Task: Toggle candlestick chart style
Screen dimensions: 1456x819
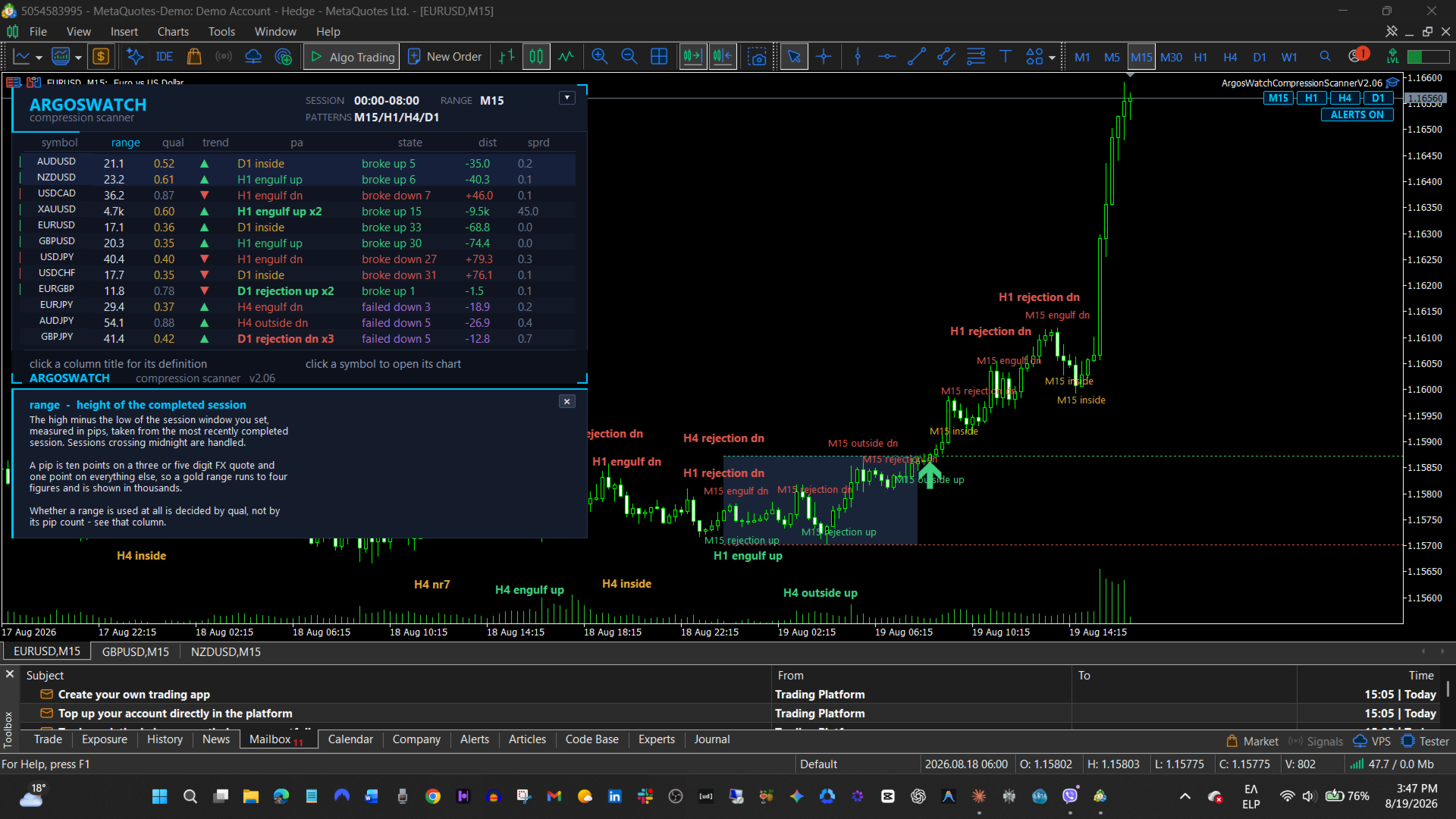Action: 536,57
